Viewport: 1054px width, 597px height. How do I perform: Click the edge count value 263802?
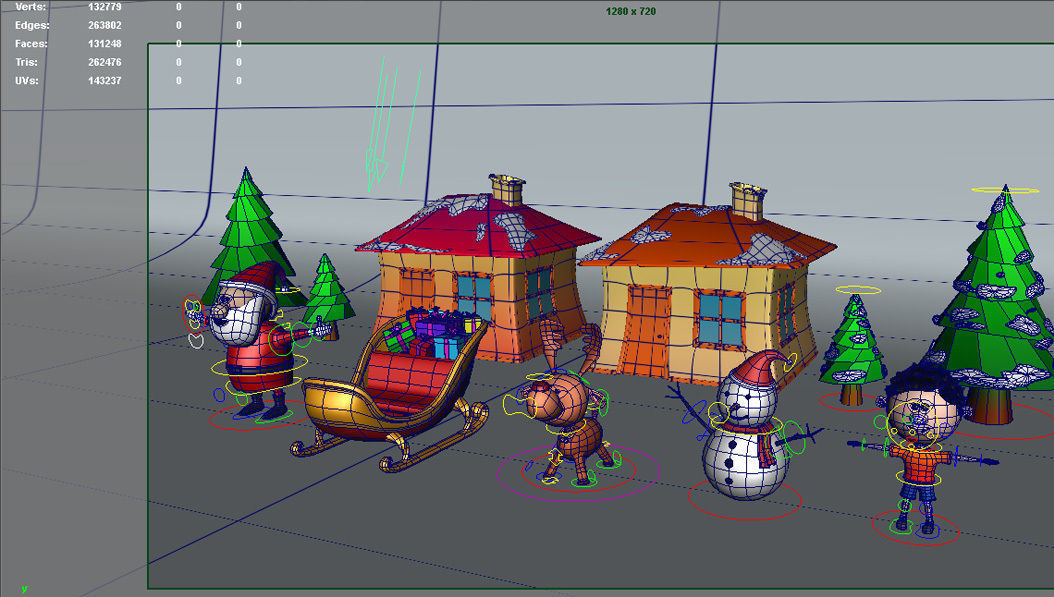[x=105, y=25]
